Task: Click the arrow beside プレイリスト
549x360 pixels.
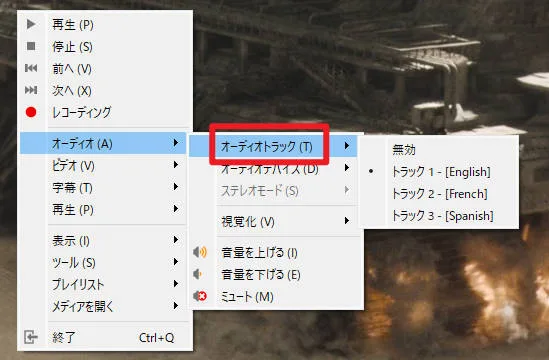Action: [x=176, y=284]
